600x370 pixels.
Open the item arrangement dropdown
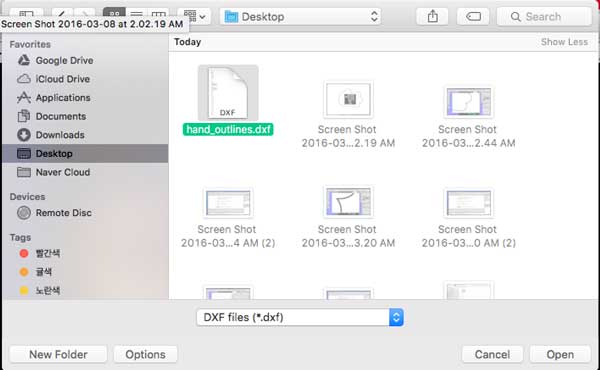pos(194,16)
